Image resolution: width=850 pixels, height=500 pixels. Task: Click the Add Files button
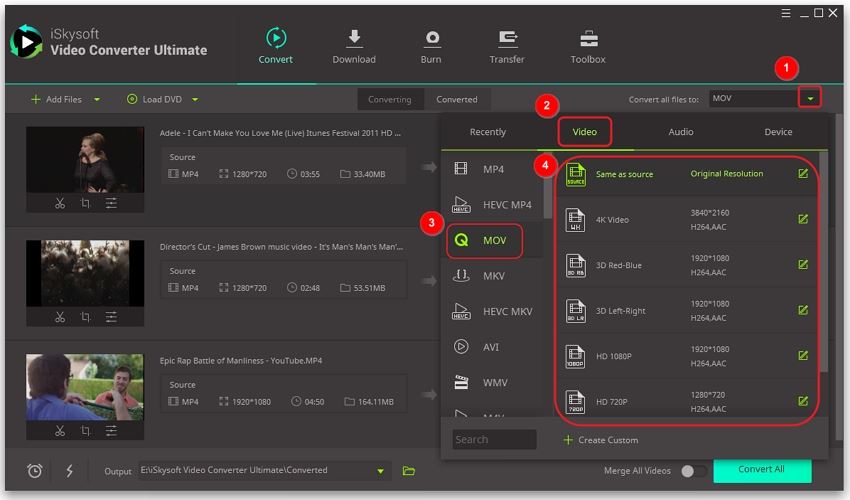point(56,99)
